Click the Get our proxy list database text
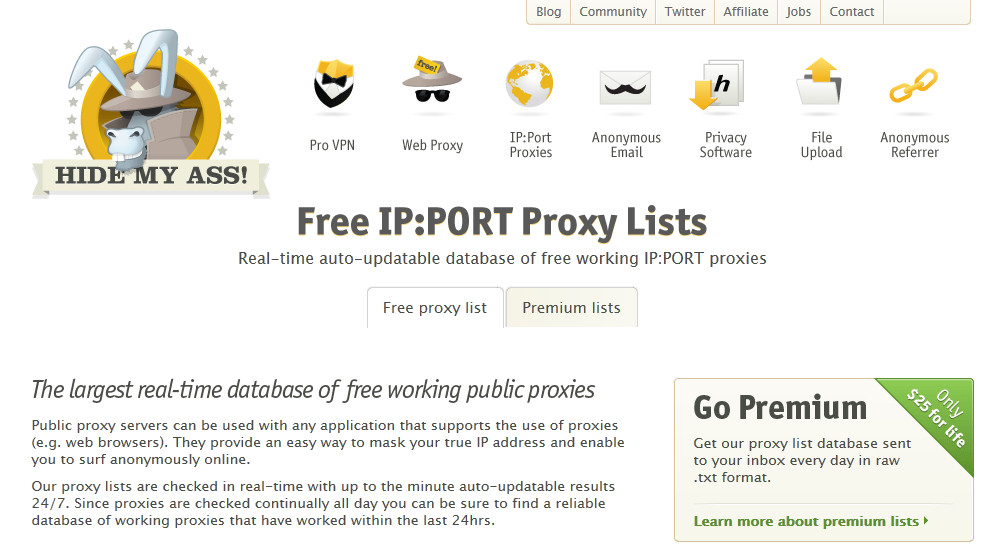993x557 pixels. pyautogui.click(x=802, y=460)
